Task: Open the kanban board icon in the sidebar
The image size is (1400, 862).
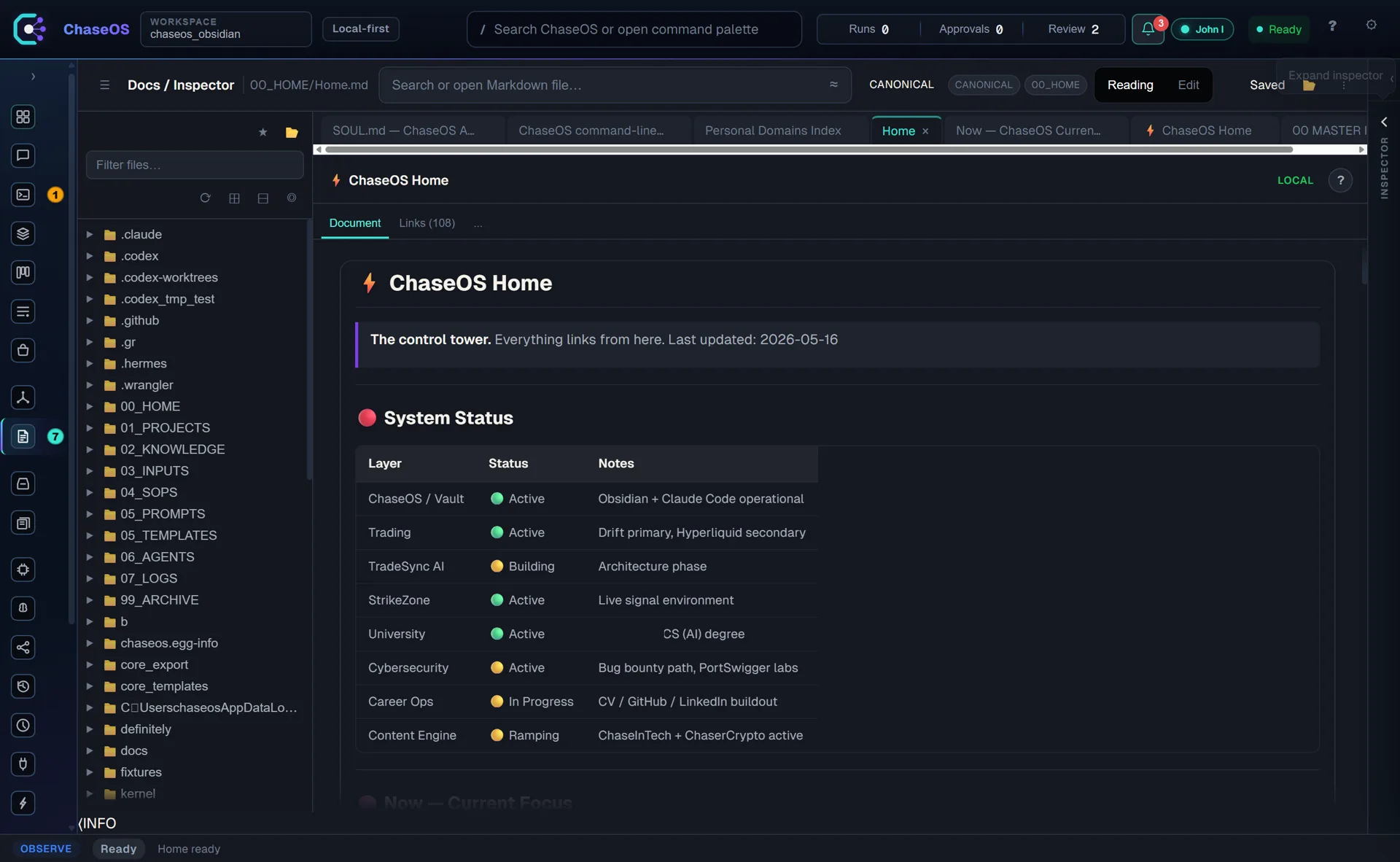Action: tap(23, 272)
